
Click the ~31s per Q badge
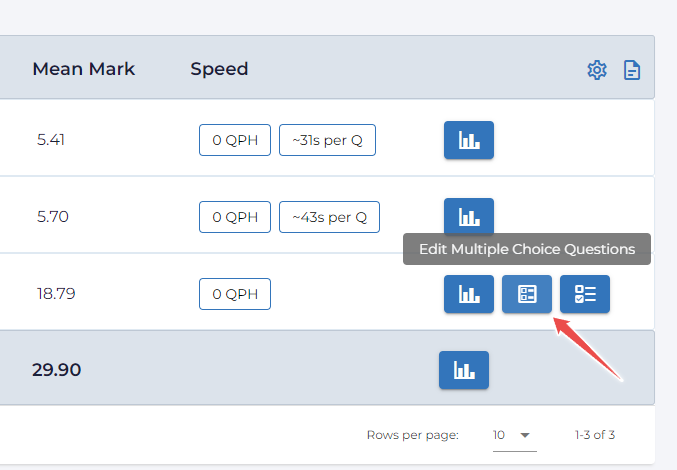pyautogui.click(x=327, y=140)
